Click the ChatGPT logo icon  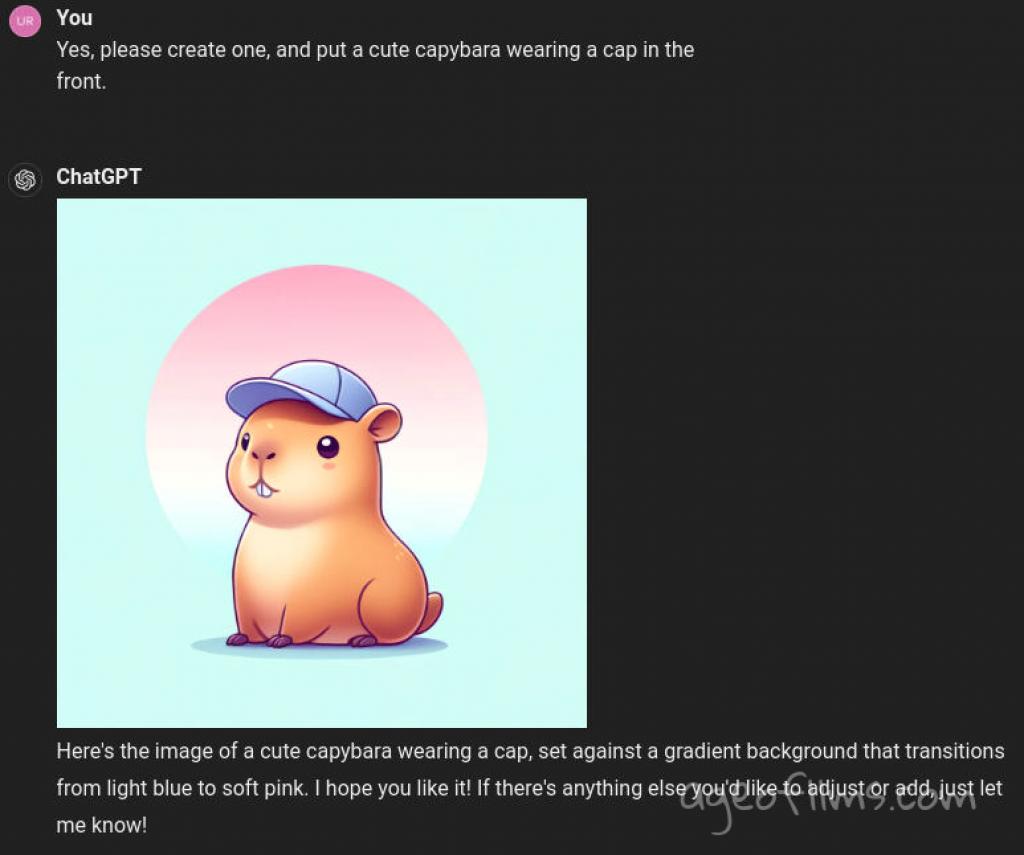pos(25,180)
